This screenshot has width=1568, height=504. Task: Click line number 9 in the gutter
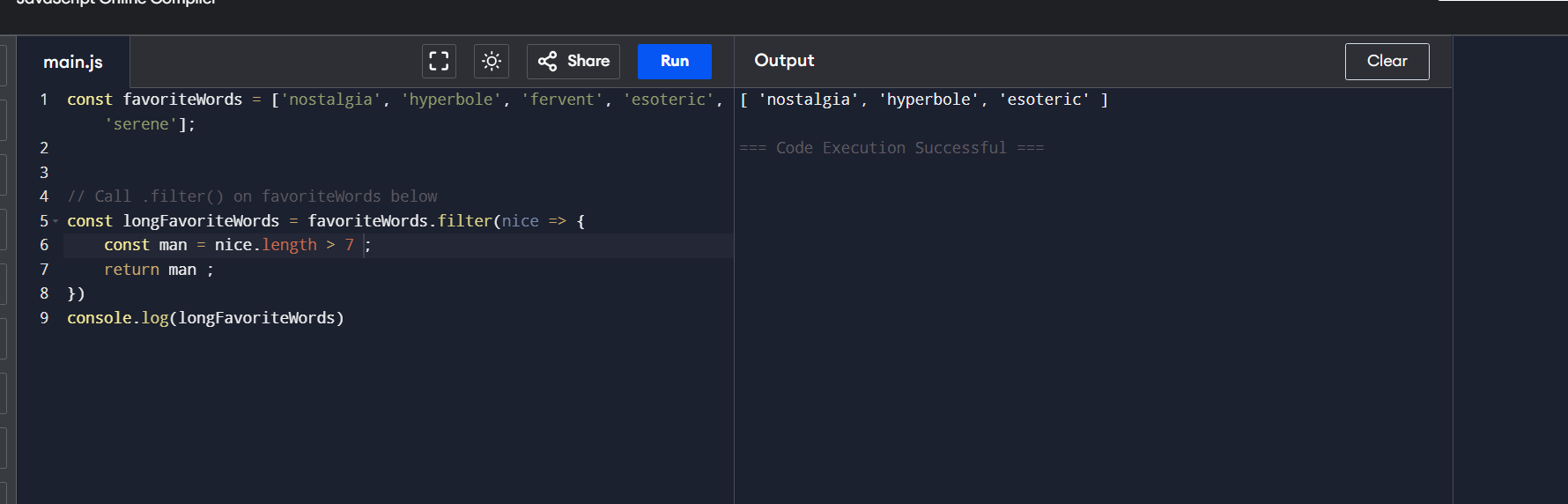(x=43, y=318)
